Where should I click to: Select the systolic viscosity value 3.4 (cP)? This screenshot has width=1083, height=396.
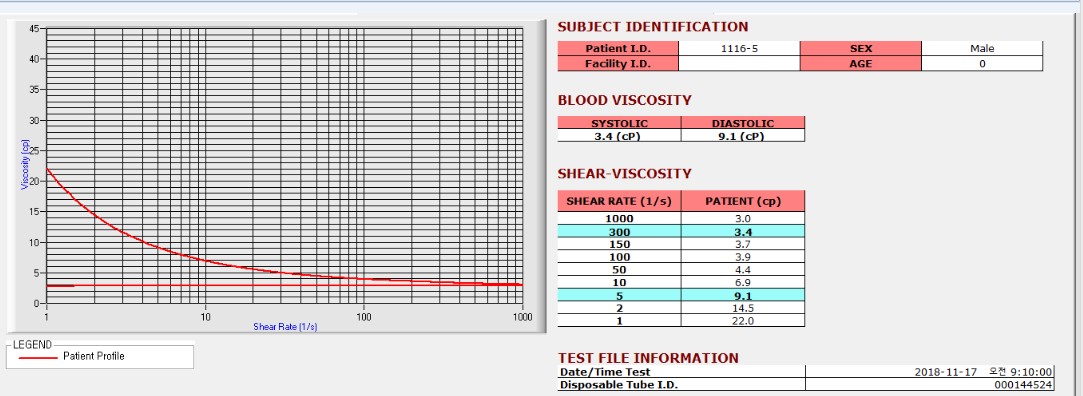[x=620, y=136]
